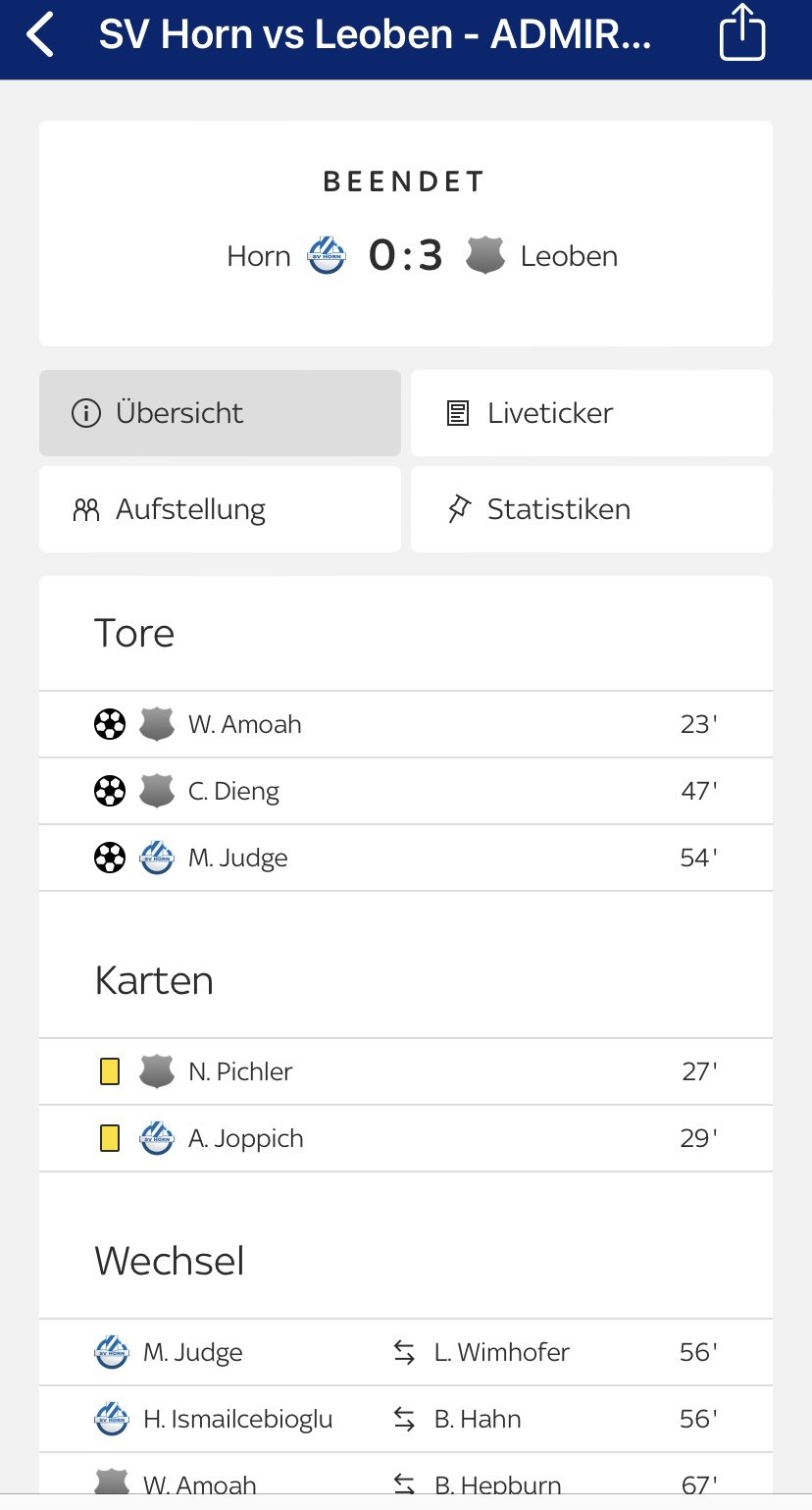Tap the match title in header
This screenshot has height=1510, width=812.
(x=375, y=35)
